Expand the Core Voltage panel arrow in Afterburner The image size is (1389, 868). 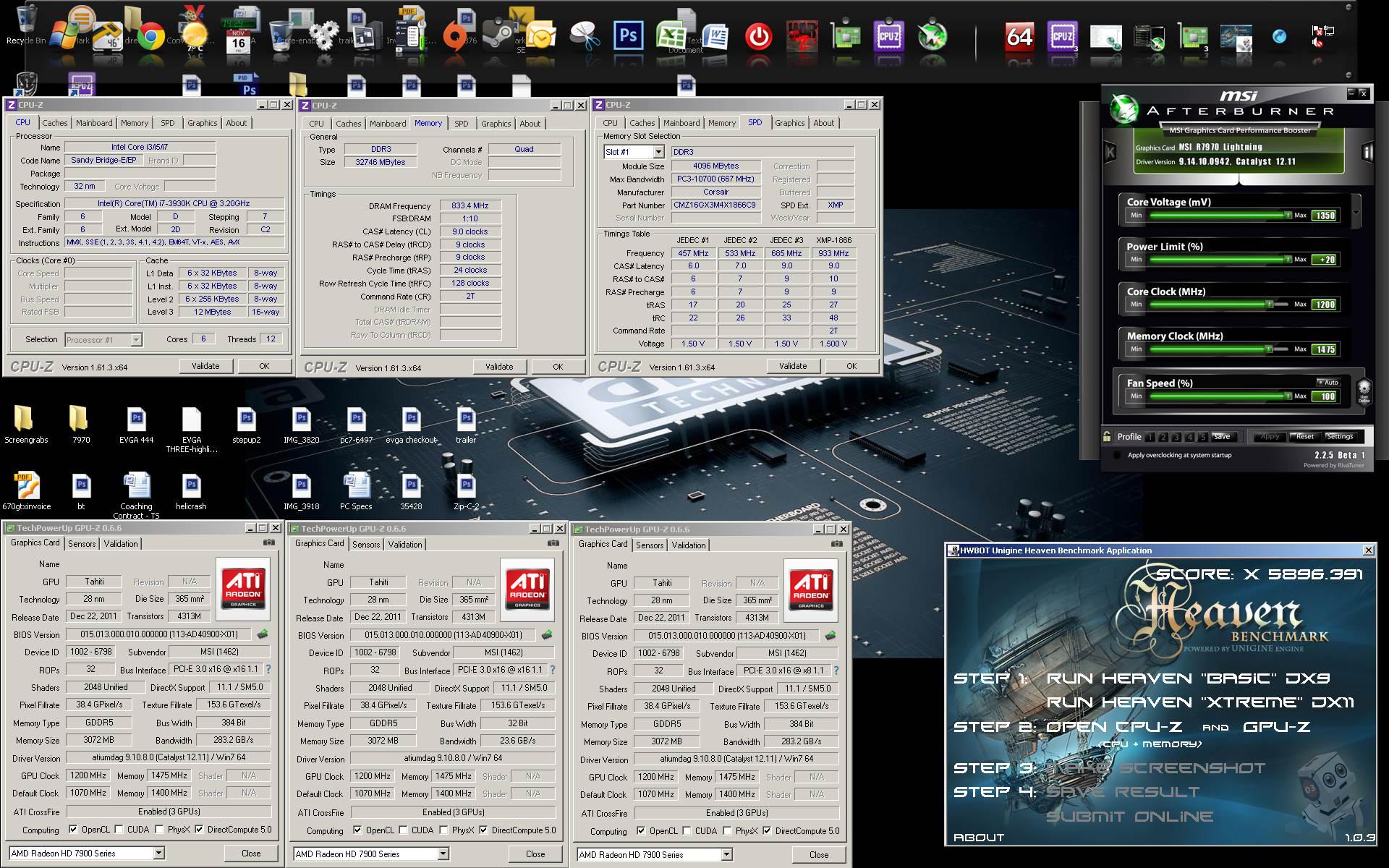pos(1356,213)
